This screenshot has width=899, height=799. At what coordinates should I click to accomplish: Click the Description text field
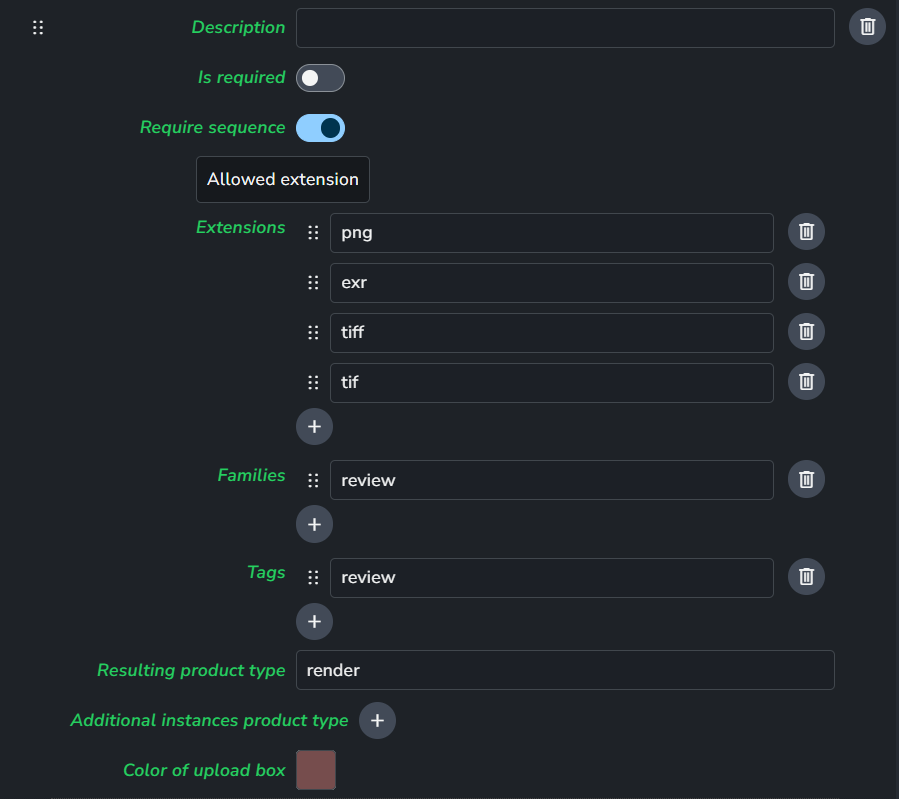[x=565, y=28]
